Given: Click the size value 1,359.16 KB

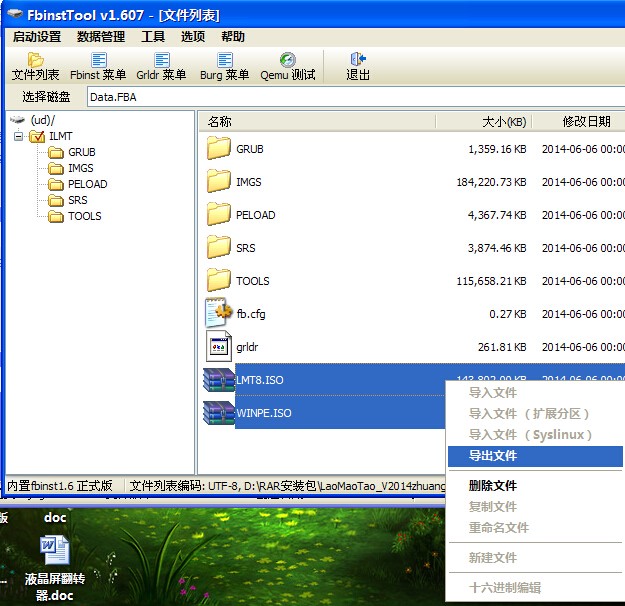Looking at the screenshot, I should click(497, 149).
